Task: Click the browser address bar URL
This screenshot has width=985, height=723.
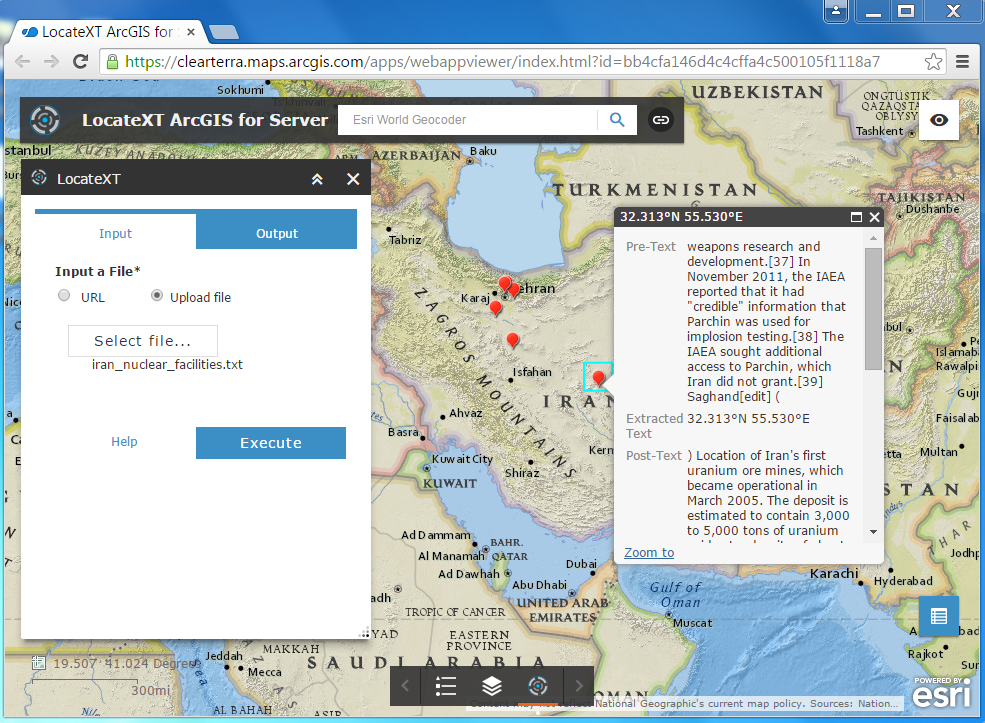Action: [x=502, y=62]
